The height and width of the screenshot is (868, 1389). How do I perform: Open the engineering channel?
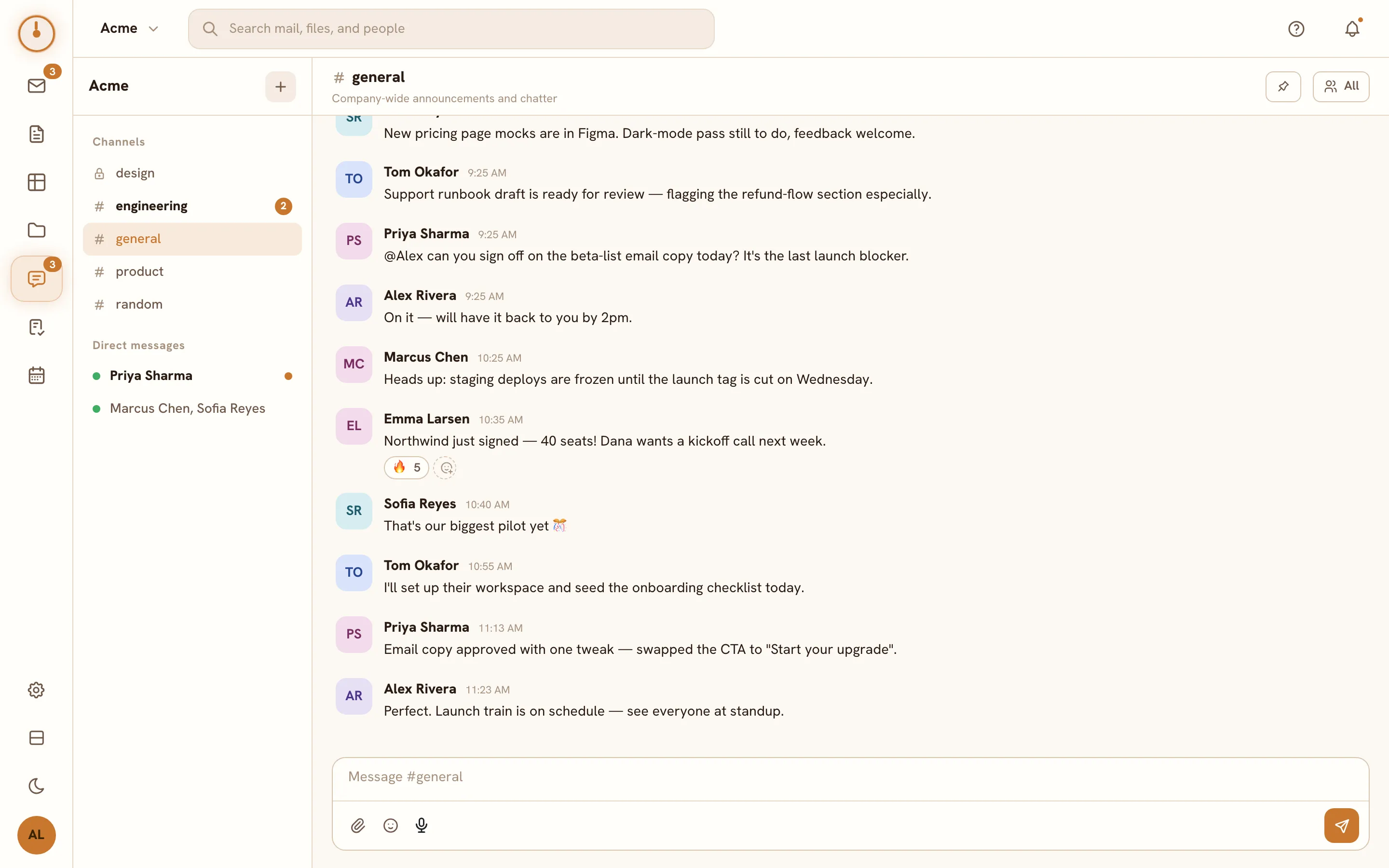[192, 206]
